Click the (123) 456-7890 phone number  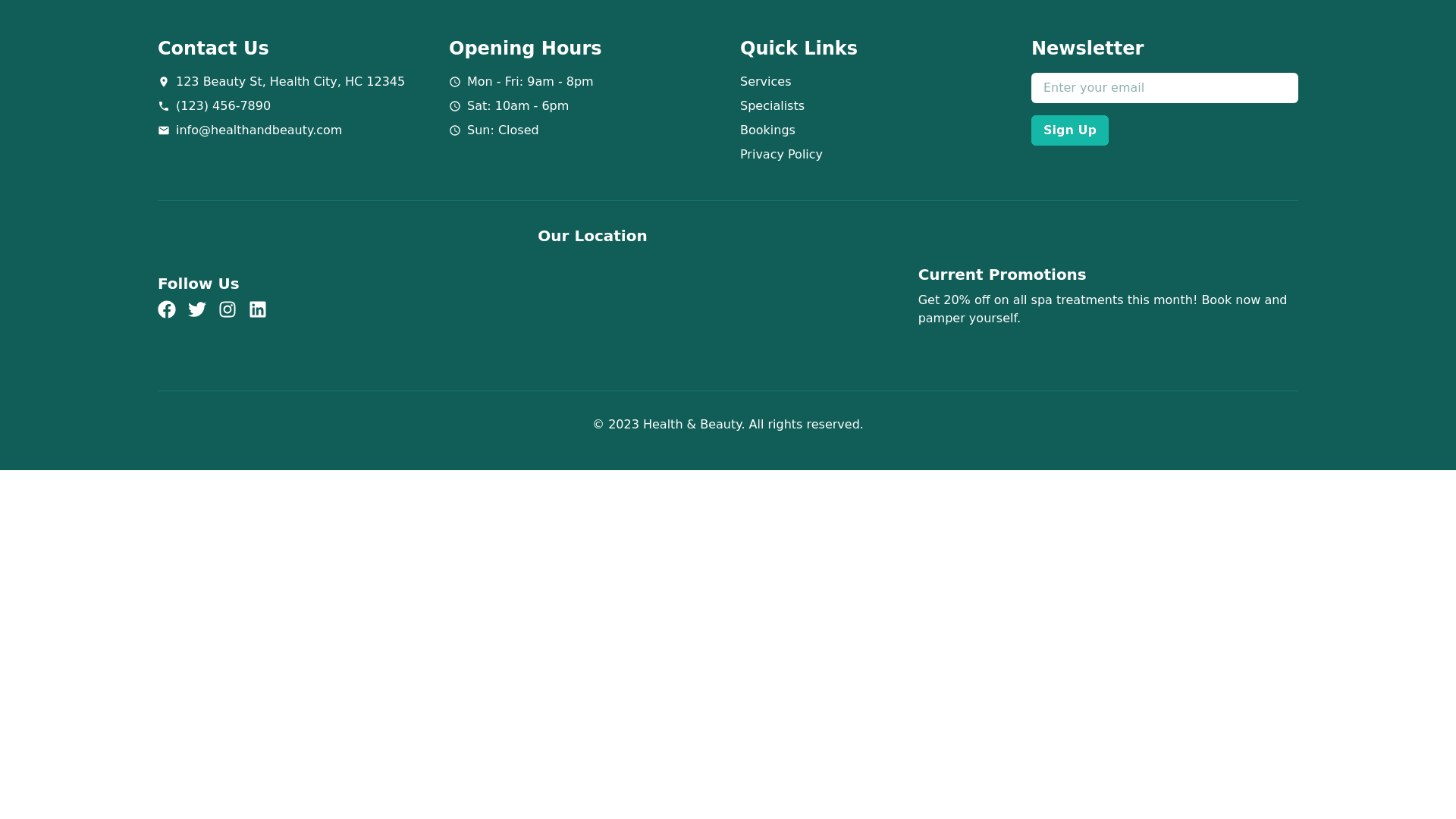point(223,106)
